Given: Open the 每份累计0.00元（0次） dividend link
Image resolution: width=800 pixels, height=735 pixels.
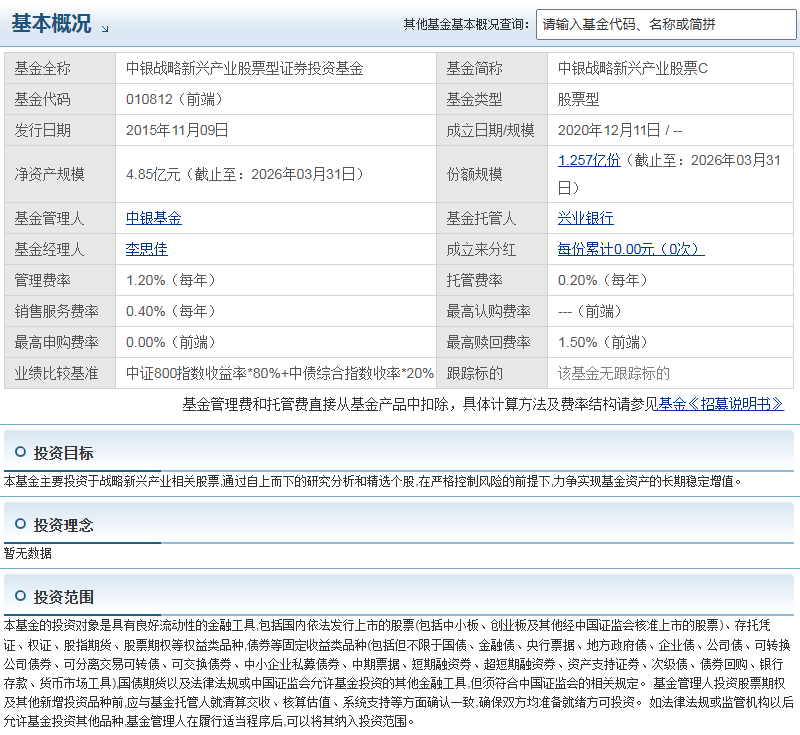Looking at the screenshot, I should [631, 249].
